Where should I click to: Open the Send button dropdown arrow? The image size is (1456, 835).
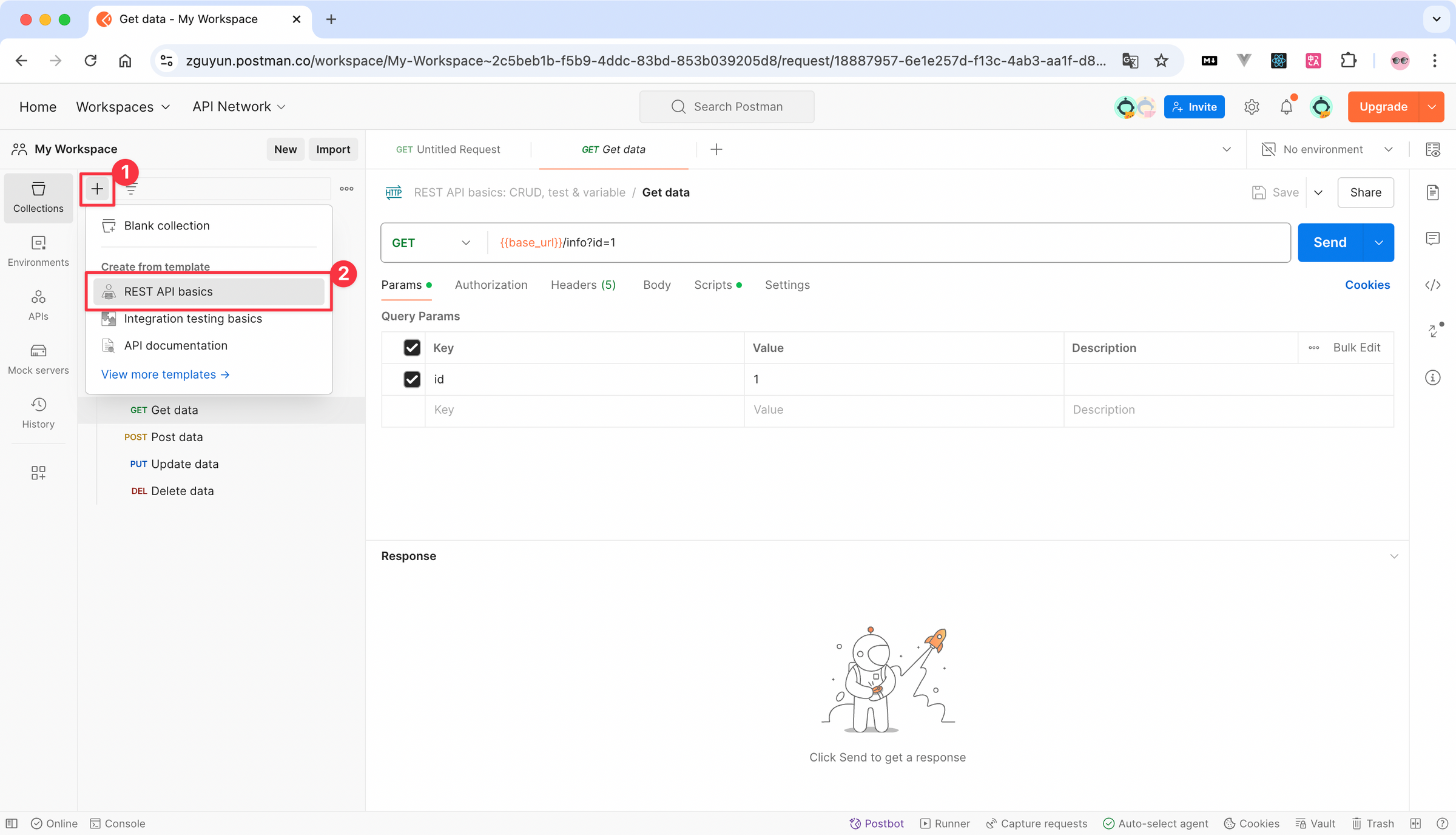click(1378, 243)
